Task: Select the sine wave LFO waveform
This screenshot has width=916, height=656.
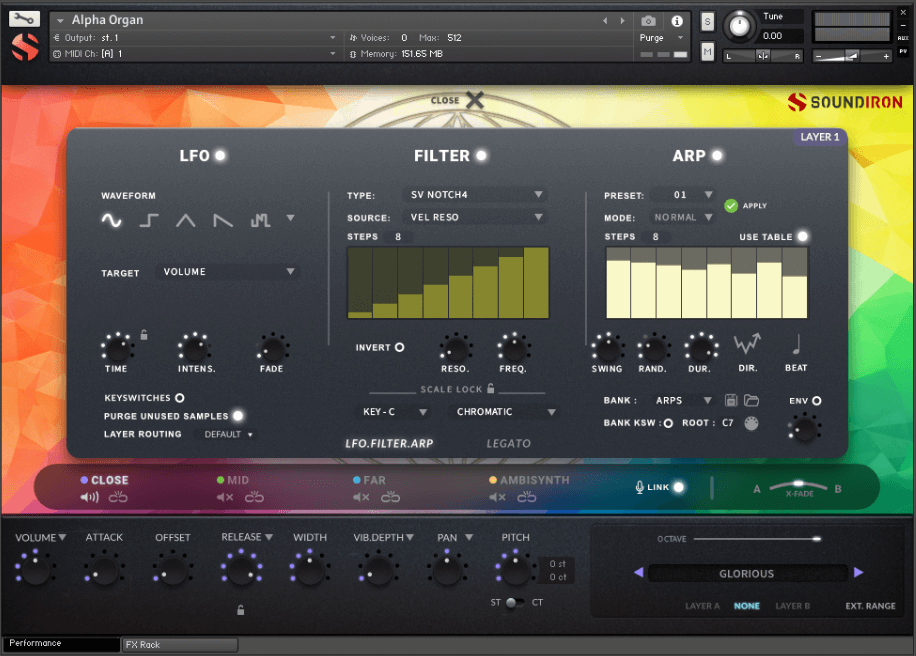Action: tap(112, 221)
